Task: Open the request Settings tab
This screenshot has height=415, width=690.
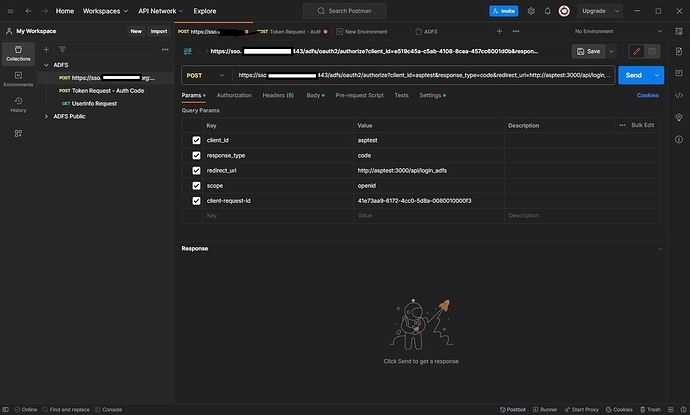Action: click(432, 95)
